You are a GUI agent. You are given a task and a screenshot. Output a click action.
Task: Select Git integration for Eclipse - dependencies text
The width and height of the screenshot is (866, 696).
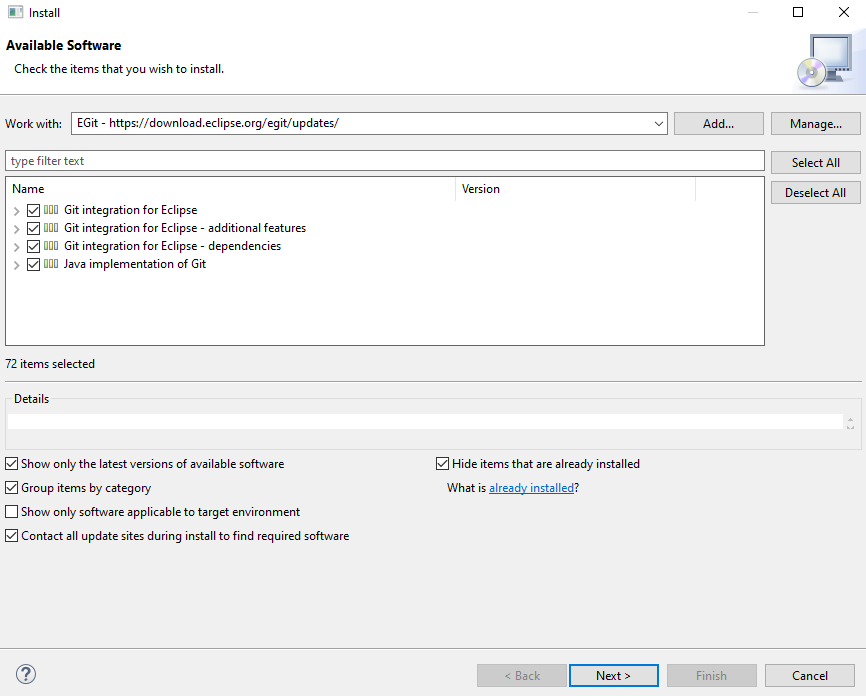coord(172,246)
